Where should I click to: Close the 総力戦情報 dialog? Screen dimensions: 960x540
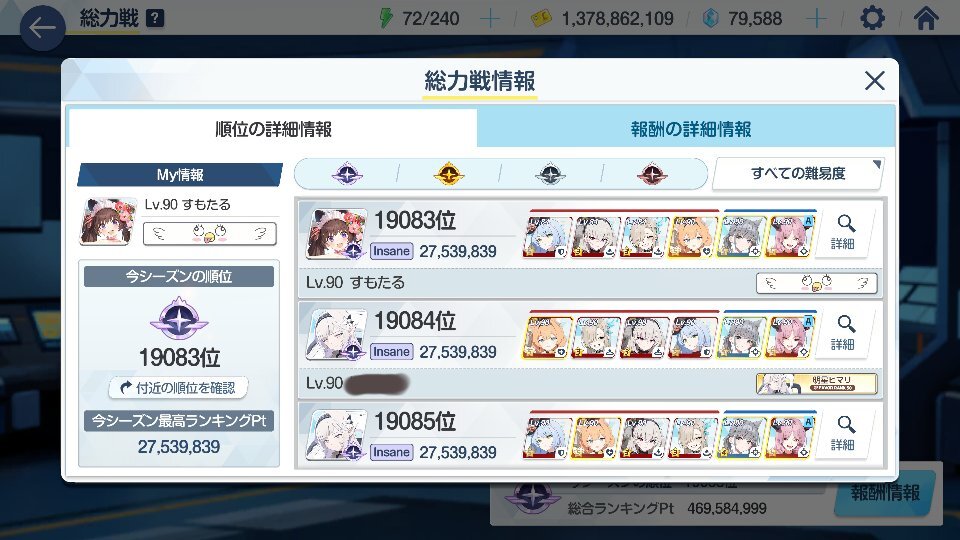[874, 80]
